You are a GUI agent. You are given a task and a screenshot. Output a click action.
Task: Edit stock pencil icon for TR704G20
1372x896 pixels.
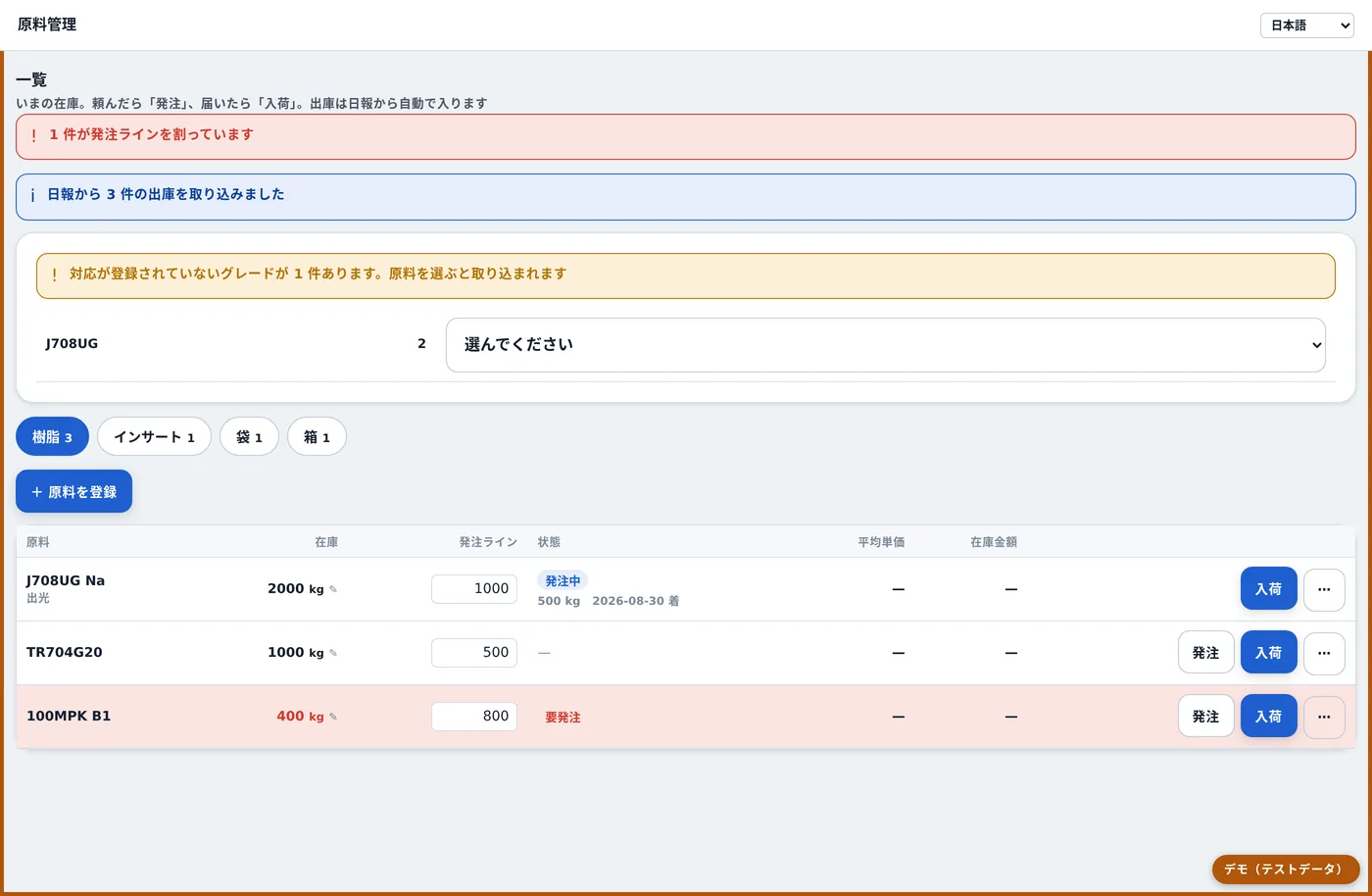(333, 653)
